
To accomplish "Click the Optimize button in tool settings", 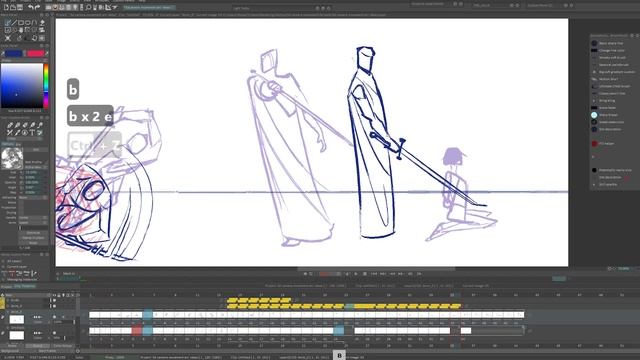I will tap(33, 233).
